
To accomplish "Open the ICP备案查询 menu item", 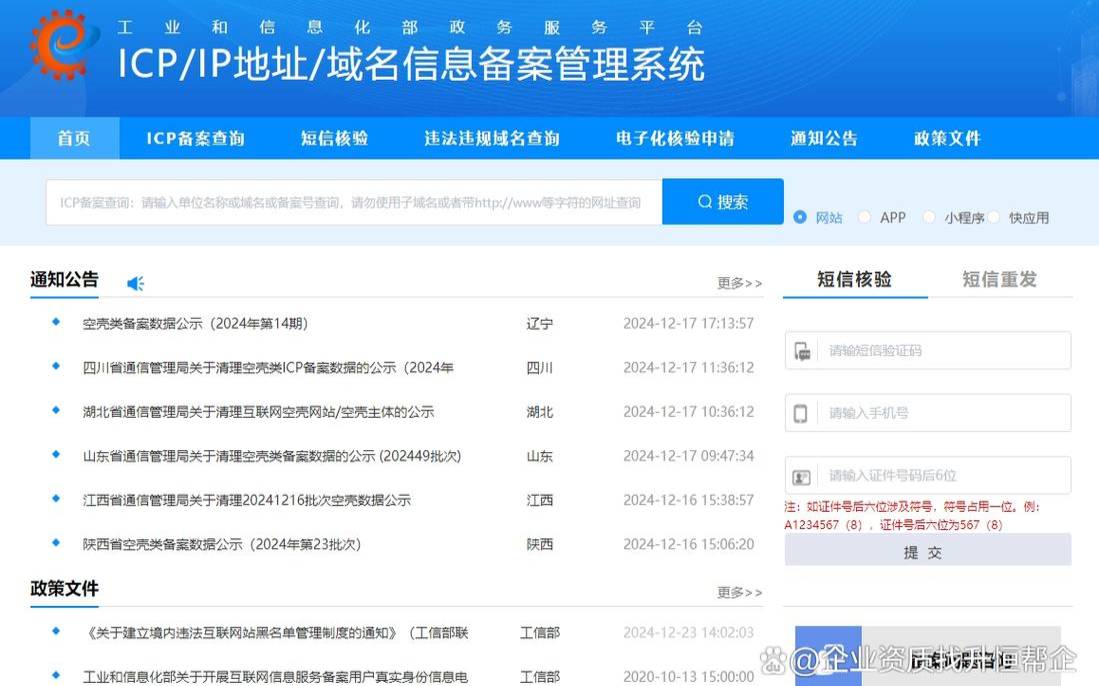I will (x=196, y=138).
